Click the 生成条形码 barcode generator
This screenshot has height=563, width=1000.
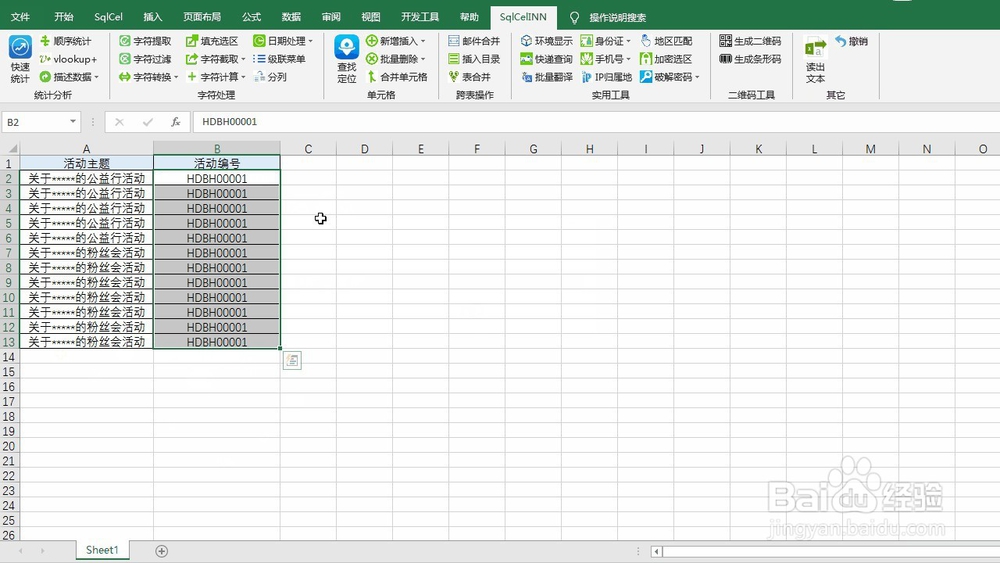point(750,59)
